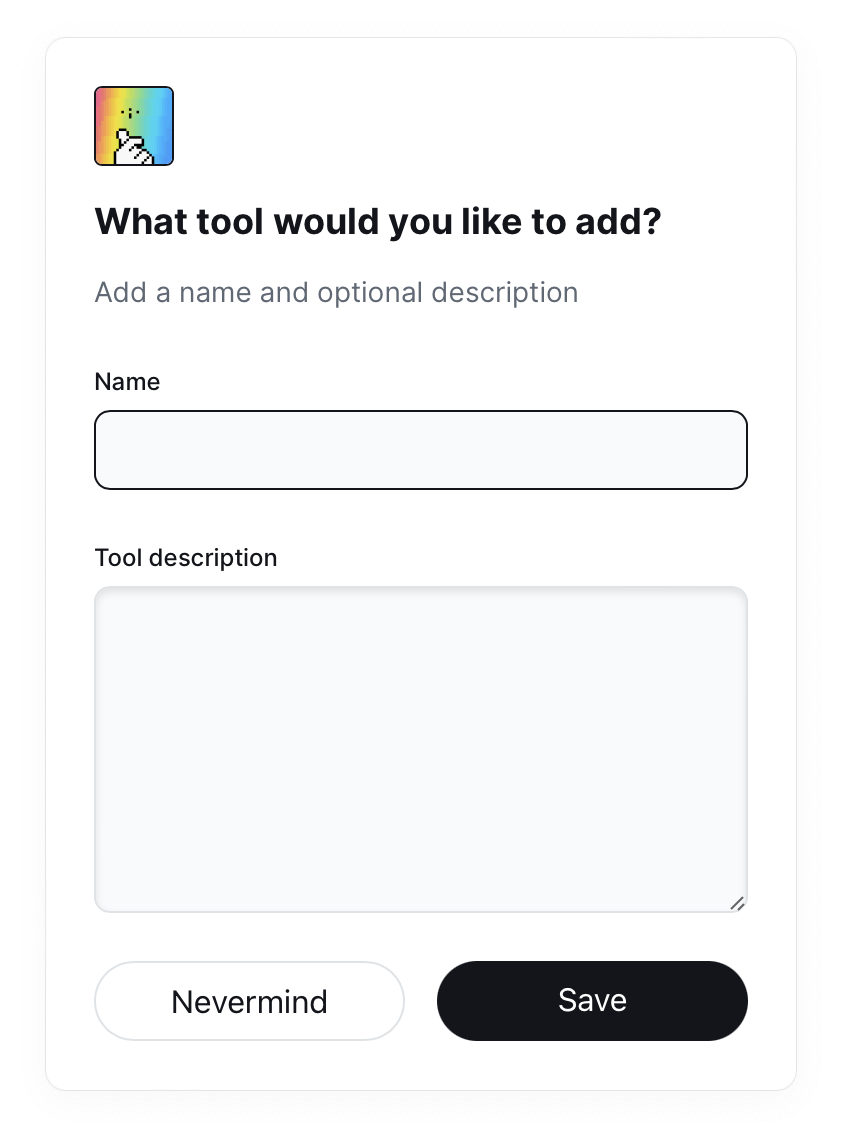Viewport: 842px width, 1144px height.
Task: Click the "Add a name and optional description" subtitle
Action: 336,293
